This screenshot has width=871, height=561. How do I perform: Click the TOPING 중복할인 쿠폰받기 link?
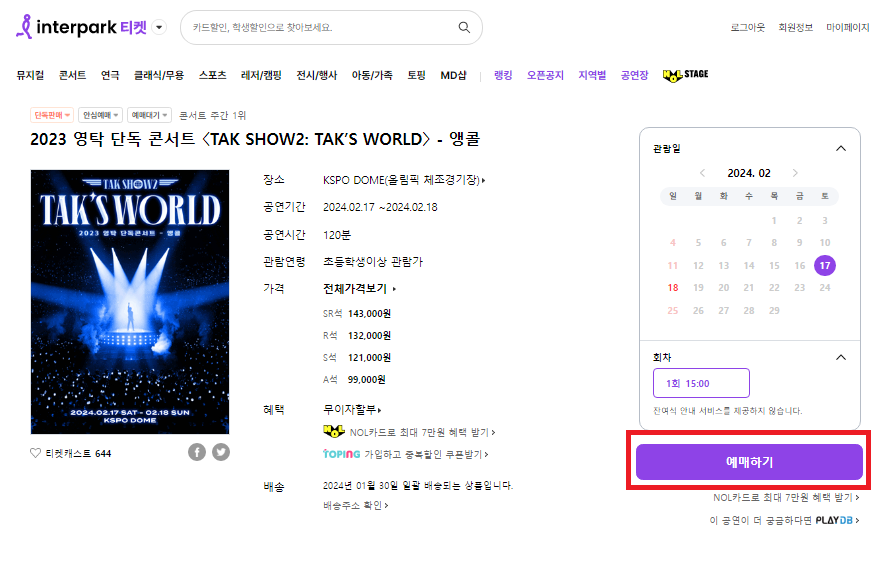[x=406, y=454]
